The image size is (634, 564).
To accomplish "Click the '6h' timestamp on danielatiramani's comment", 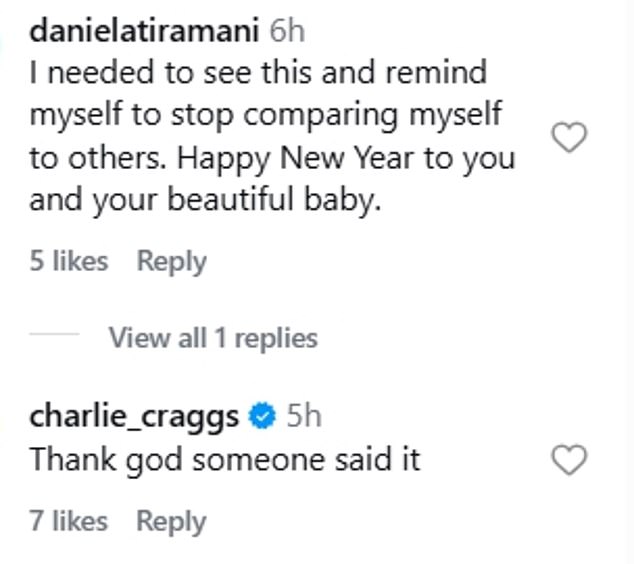I will point(287,31).
